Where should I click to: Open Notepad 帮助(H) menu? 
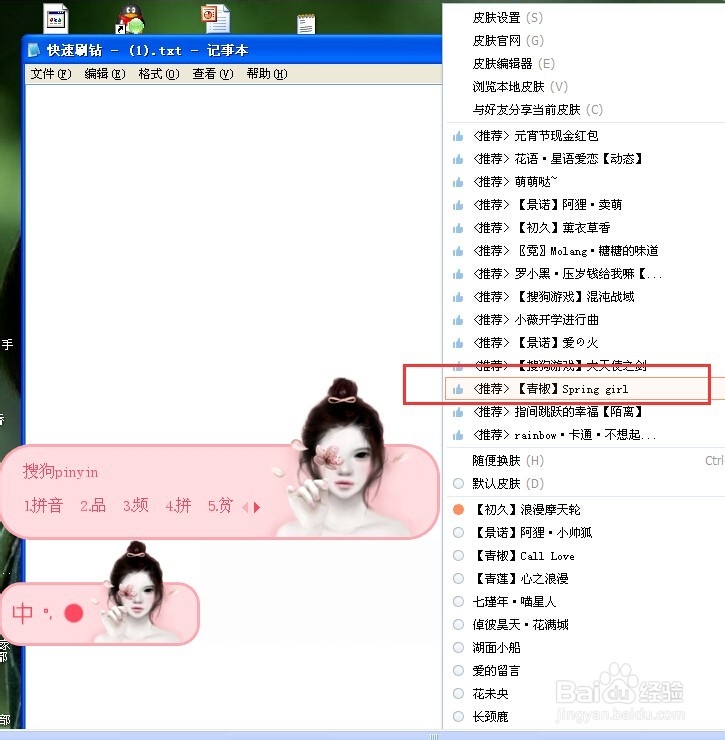coord(267,74)
